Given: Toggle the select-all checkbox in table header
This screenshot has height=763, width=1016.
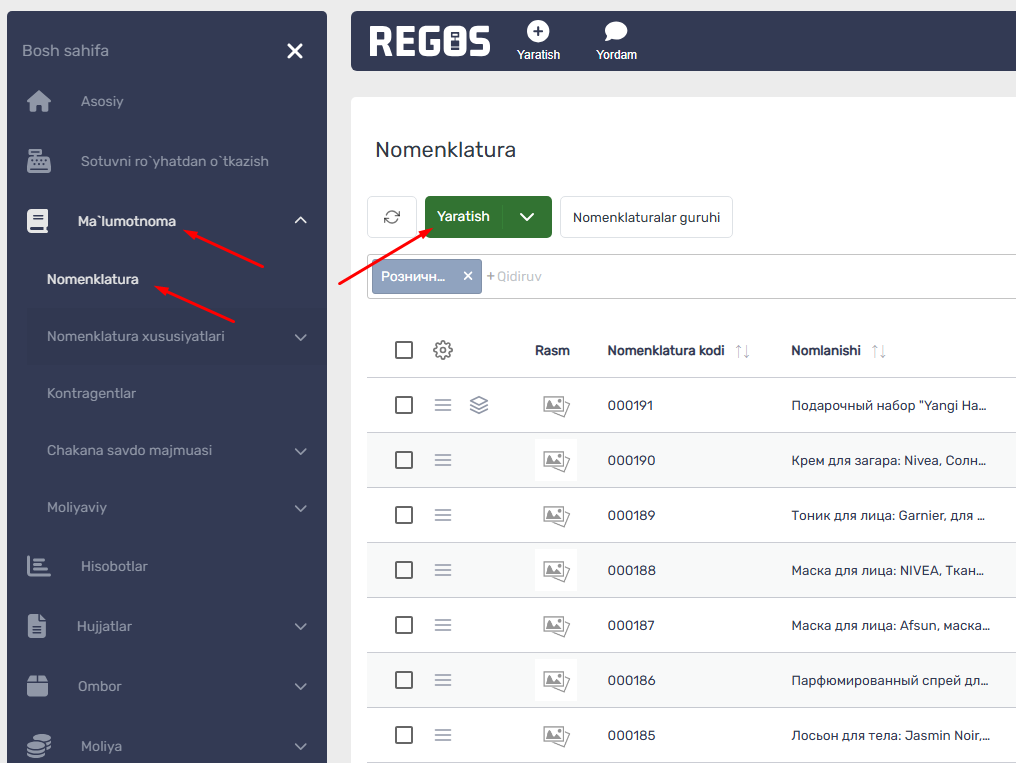Looking at the screenshot, I should 404,350.
